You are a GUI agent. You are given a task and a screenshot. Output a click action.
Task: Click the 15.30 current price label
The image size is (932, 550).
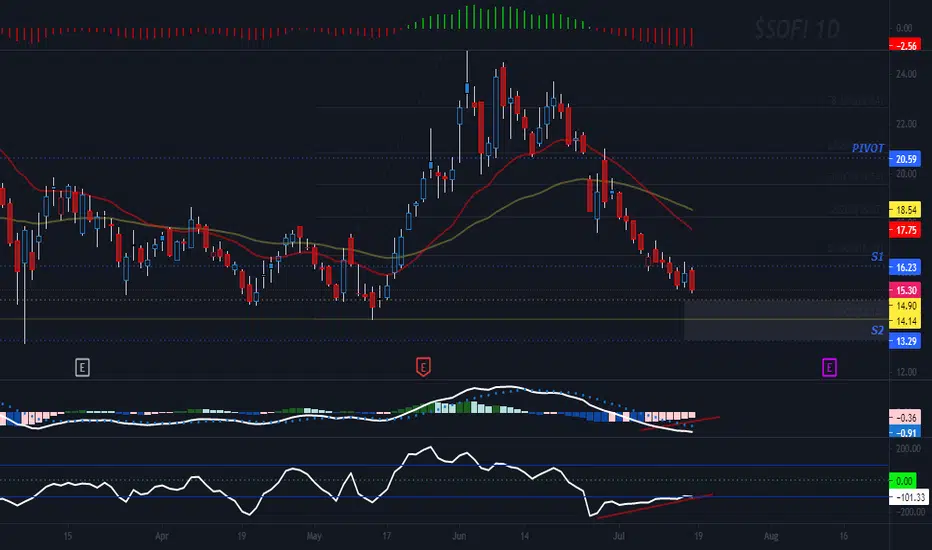tap(905, 290)
